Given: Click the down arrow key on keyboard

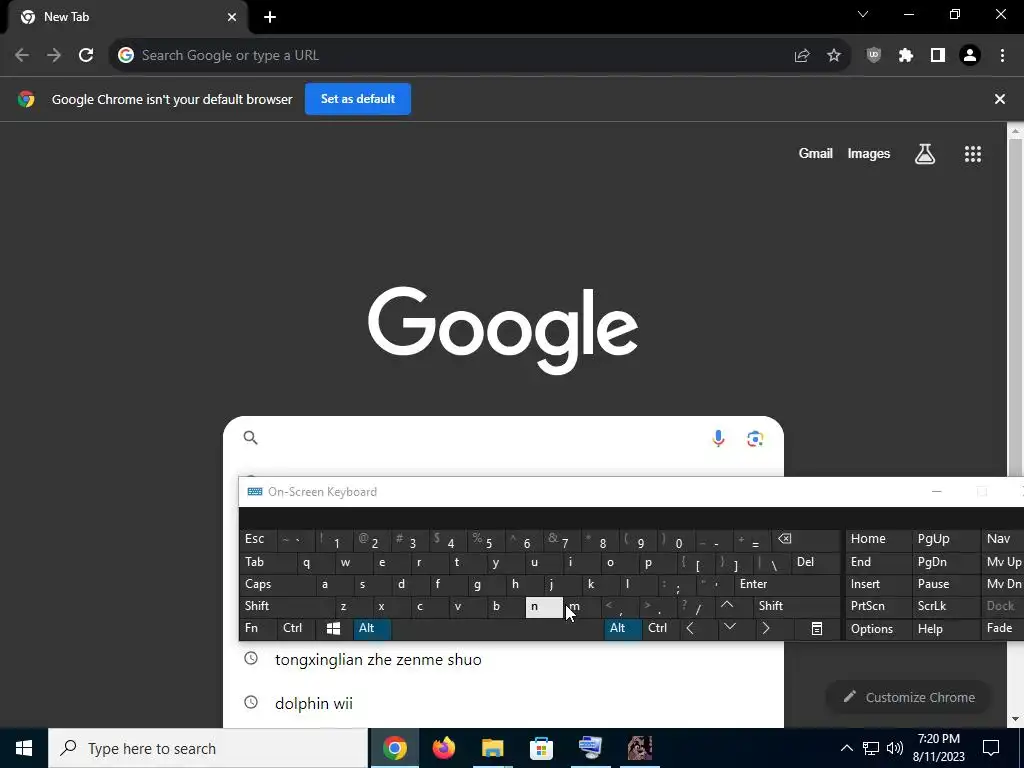Looking at the screenshot, I should click(x=729, y=628).
